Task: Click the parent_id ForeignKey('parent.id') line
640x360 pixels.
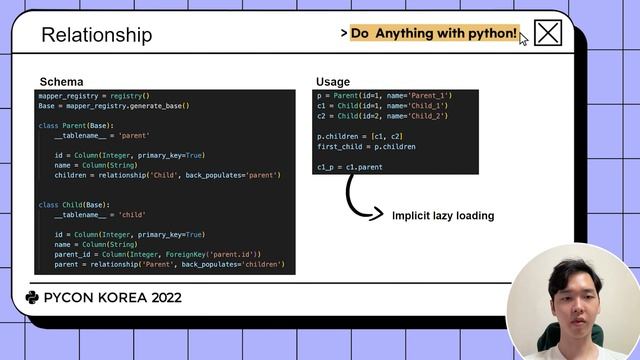Action: (158, 254)
